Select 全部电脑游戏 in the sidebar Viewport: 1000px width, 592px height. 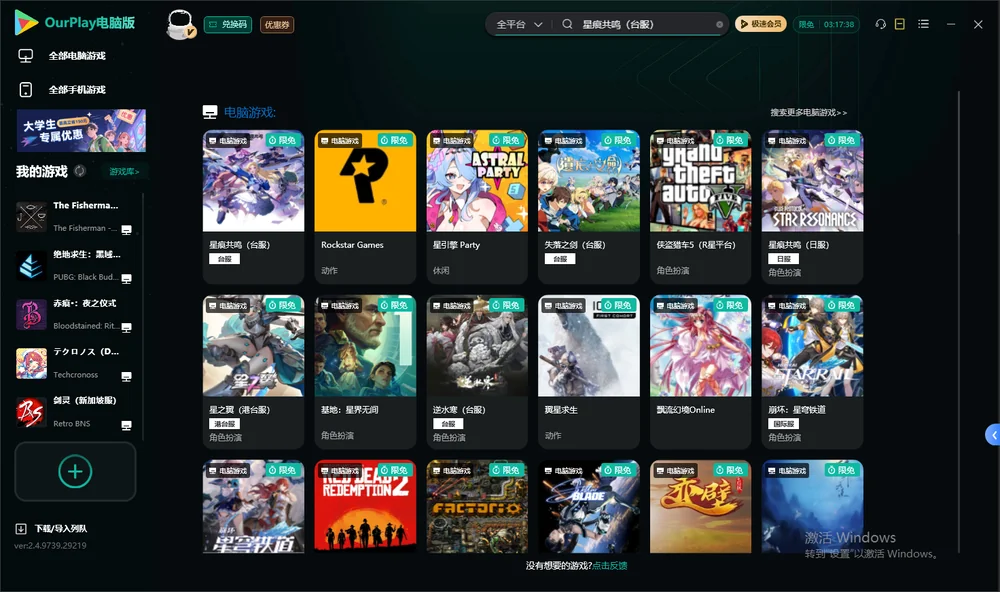pyautogui.click(x=77, y=56)
